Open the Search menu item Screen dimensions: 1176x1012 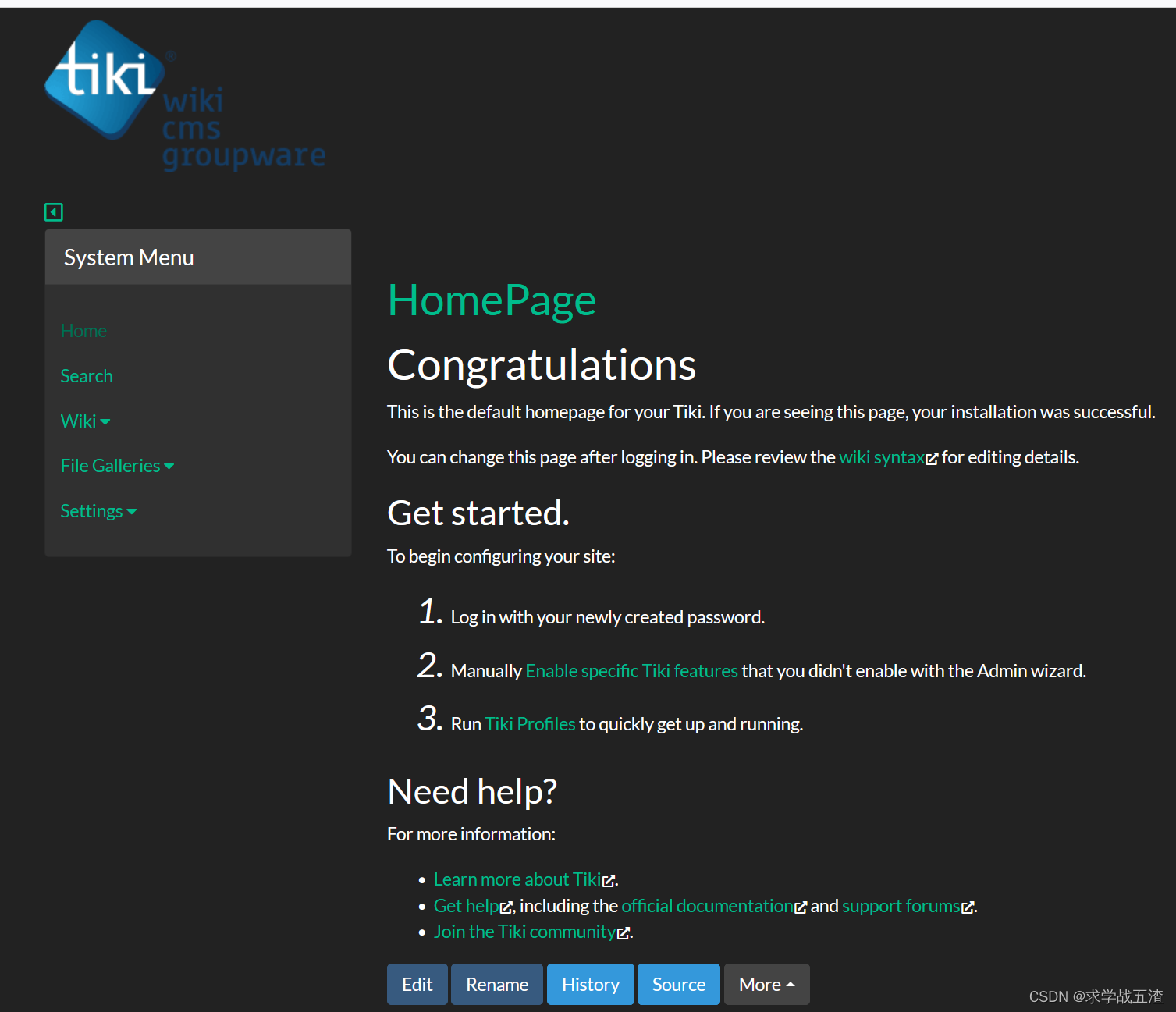pyautogui.click(x=87, y=376)
